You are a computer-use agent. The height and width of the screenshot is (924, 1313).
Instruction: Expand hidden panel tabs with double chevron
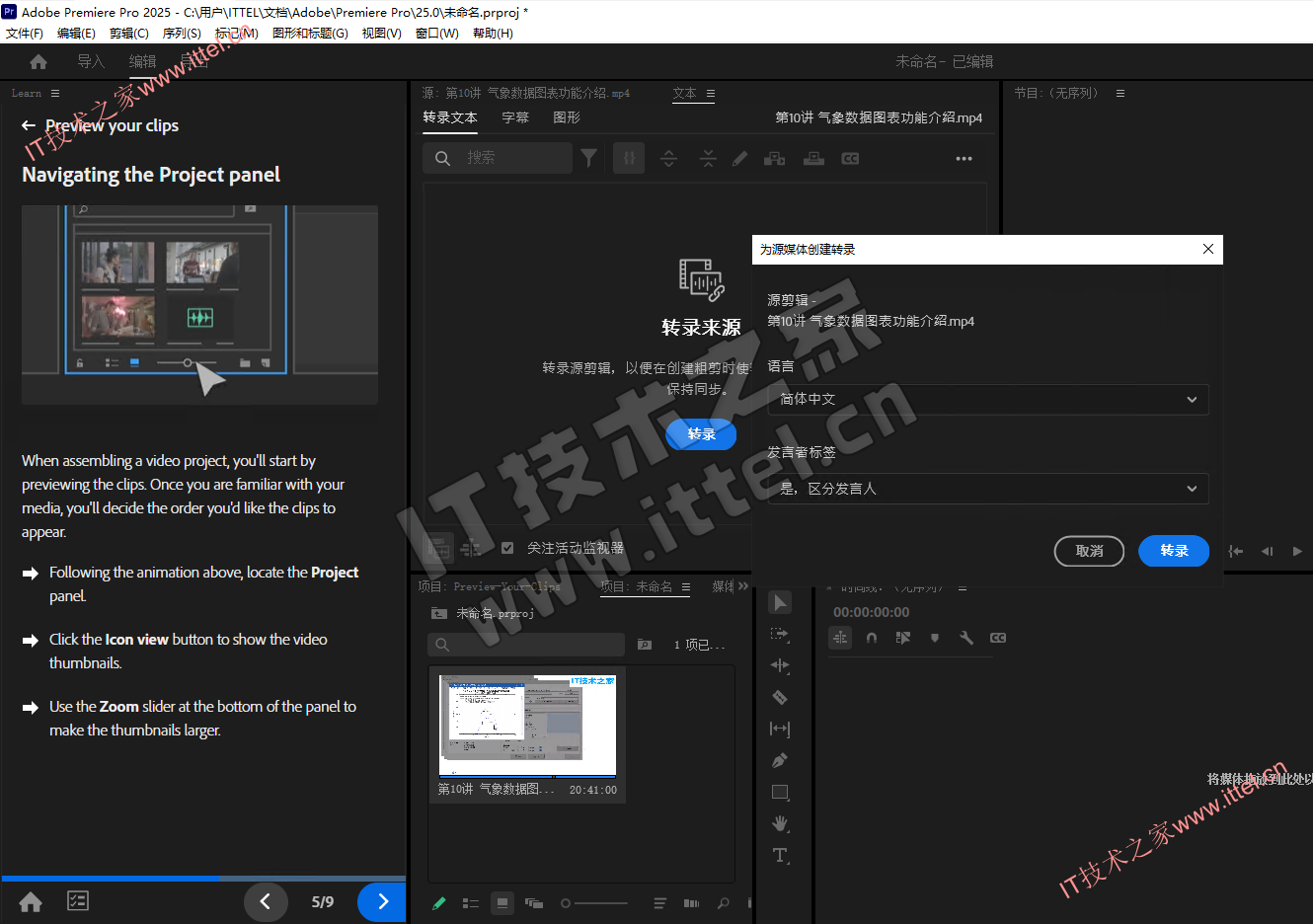point(743,586)
